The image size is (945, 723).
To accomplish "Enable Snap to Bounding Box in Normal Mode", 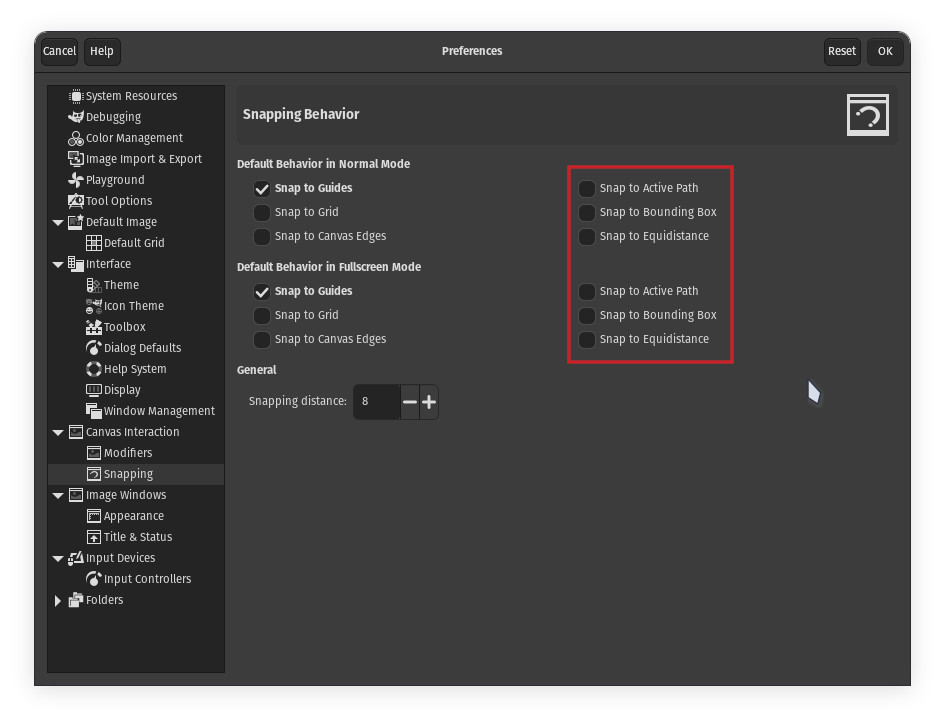I will coord(586,212).
